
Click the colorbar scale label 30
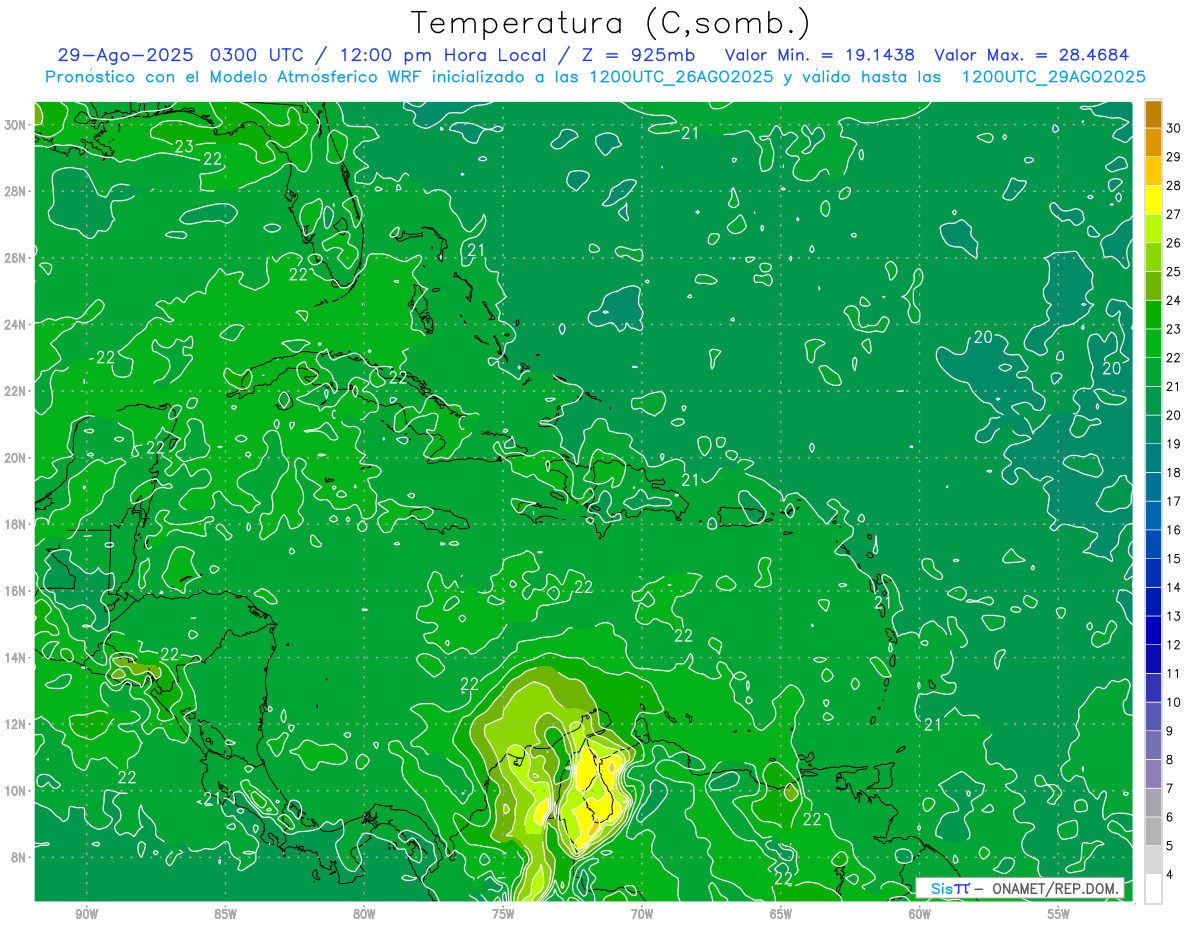click(1174, 128)
